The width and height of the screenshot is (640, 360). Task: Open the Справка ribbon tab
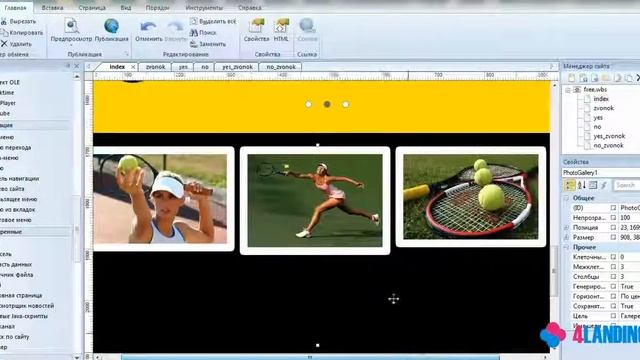(x=250, y=8)
